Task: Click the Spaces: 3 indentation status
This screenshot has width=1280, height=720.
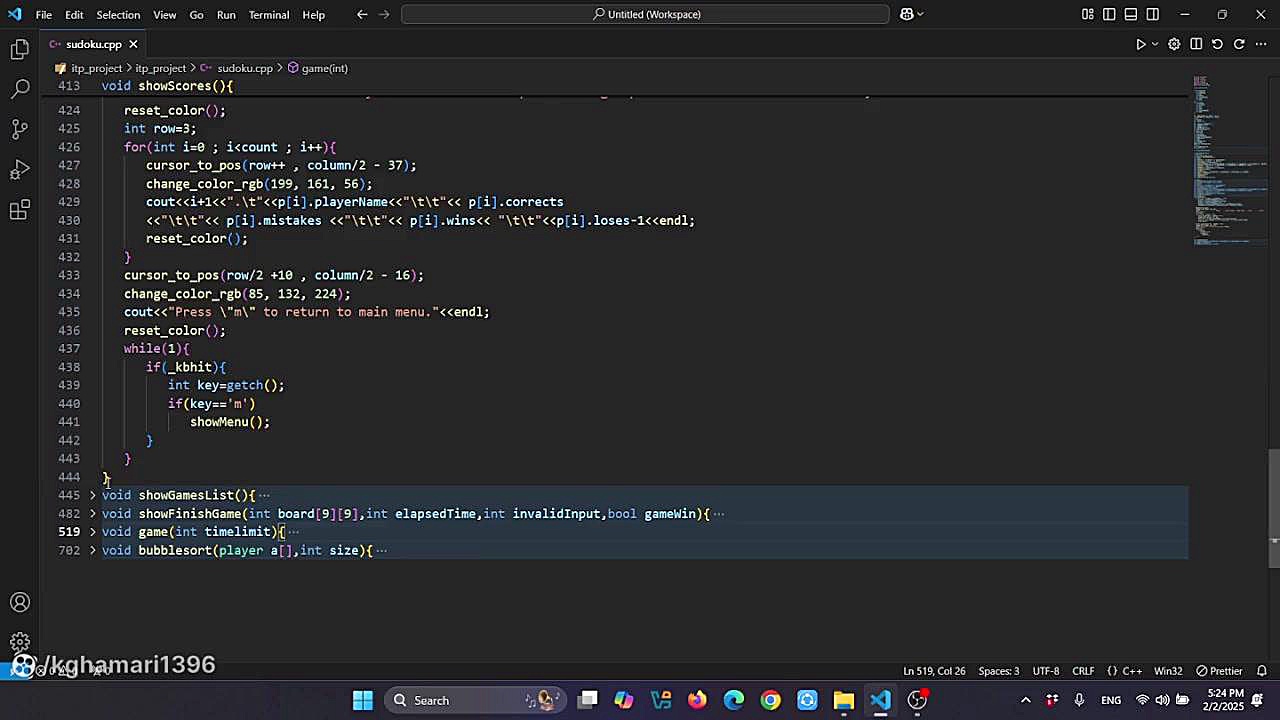Action: pyautogui.click(x=999, y=671)
